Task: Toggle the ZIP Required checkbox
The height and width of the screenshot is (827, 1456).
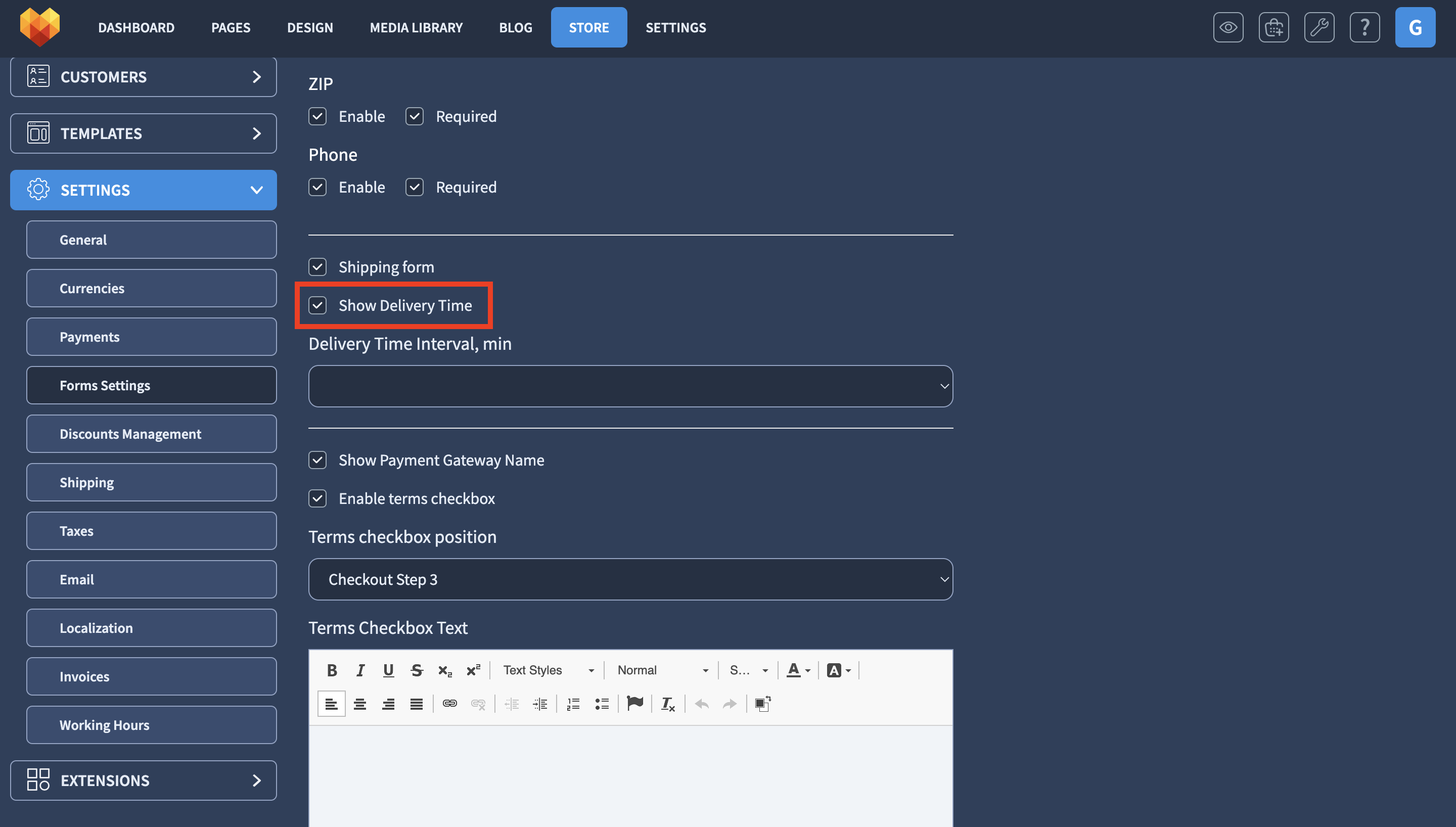Action: [x=415, y=116]
